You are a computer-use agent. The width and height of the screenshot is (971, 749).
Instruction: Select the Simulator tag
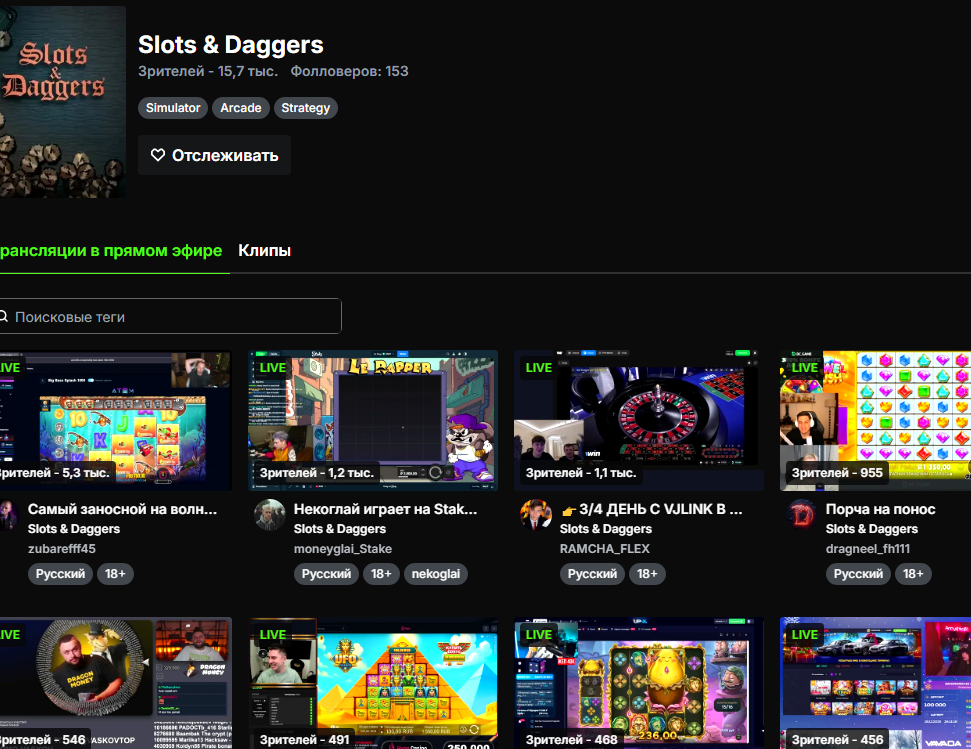pyautogui.click(x=173, y=108)
